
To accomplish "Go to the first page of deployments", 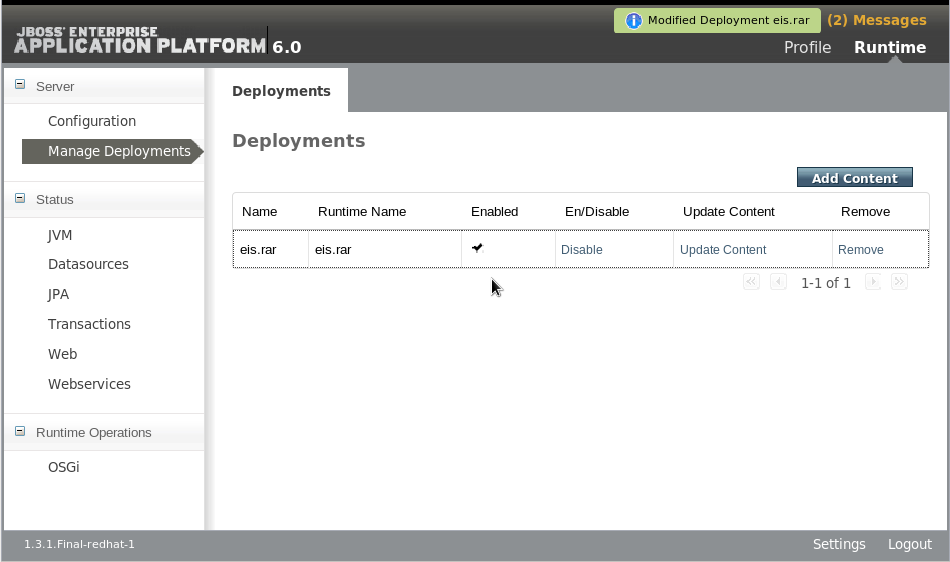I will click(x=751, y=283).
